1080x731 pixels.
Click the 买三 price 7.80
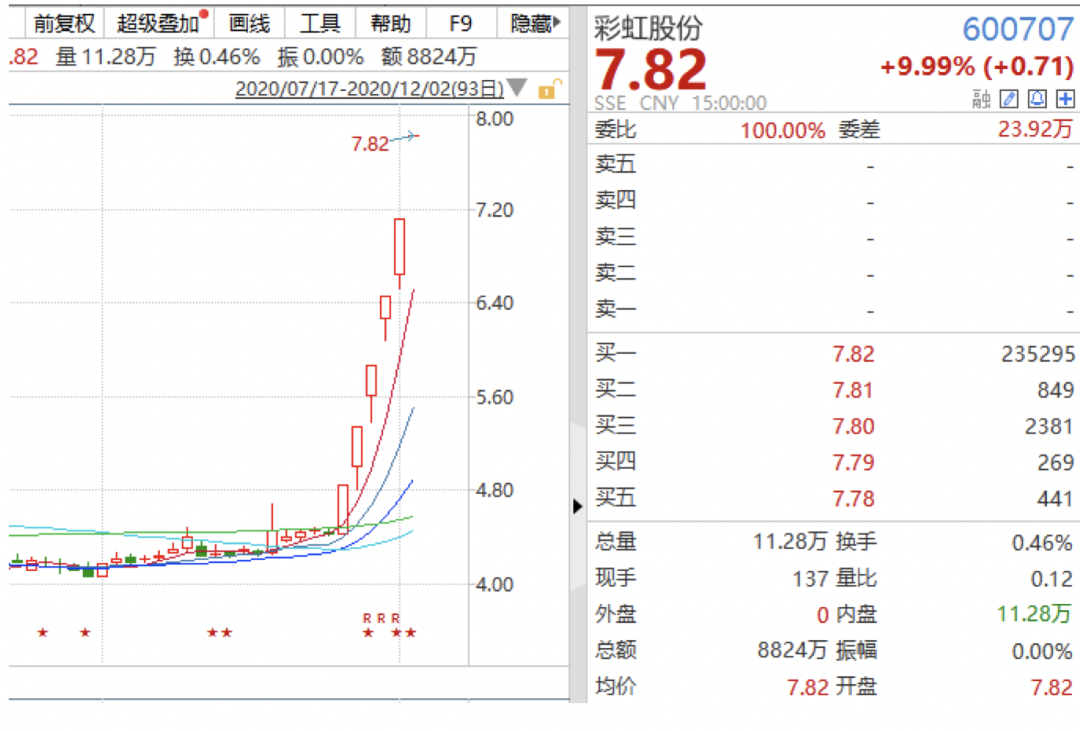pos(853,426)
